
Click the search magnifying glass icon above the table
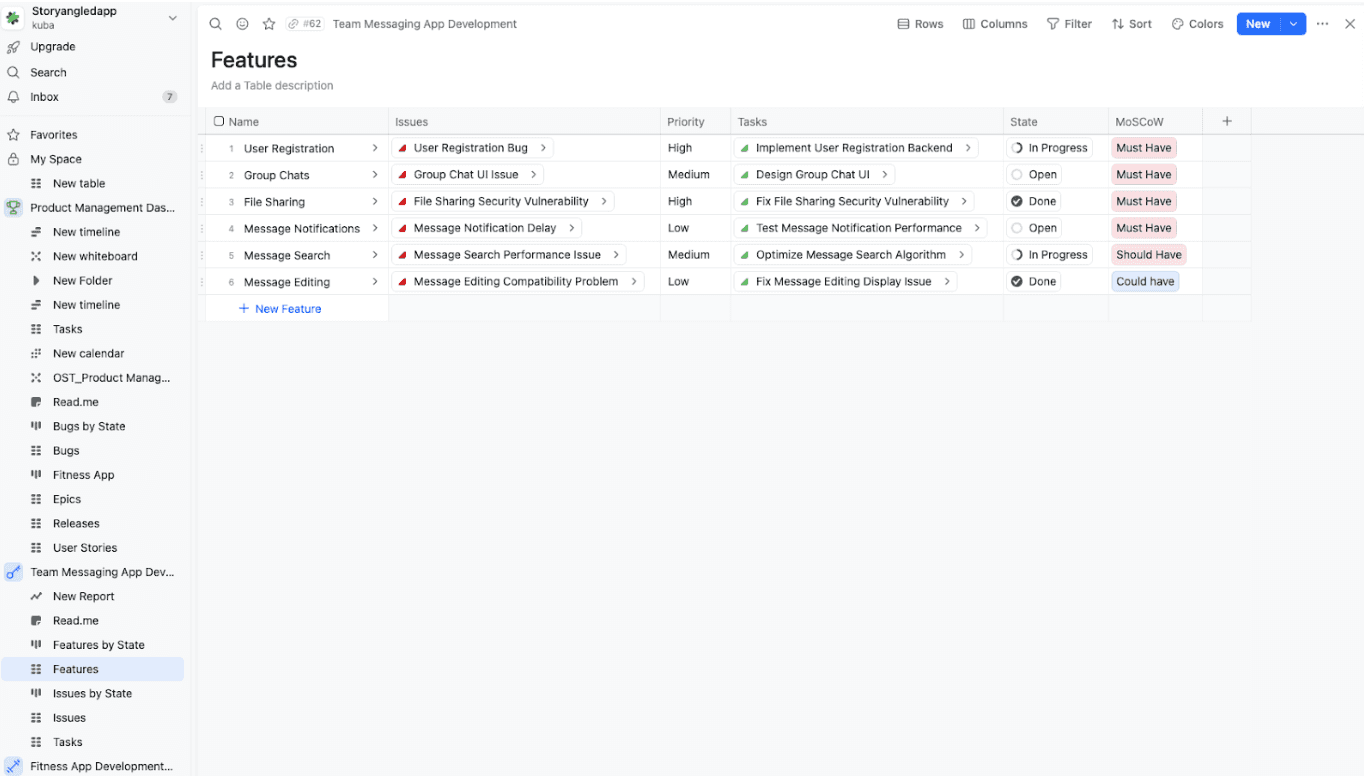pyautogui.click(x=215, y=23)
